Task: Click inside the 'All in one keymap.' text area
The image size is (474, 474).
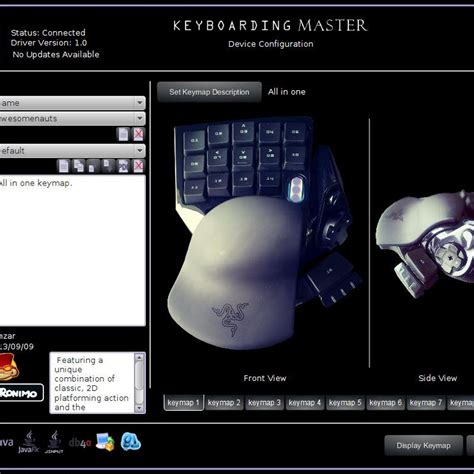Action: tap(72, 250)
